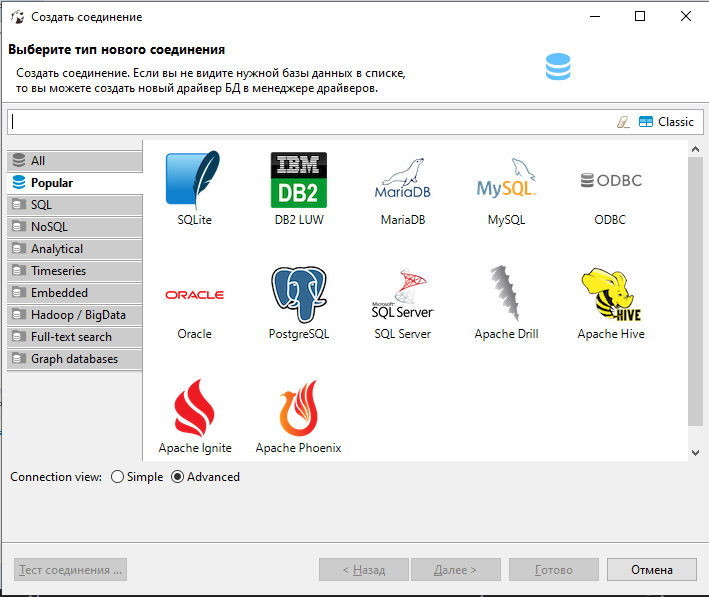The height and width of the screenshot is (597, 709).
Task: Click the scroll-down arrow of driver list
Action: (695, 453)
